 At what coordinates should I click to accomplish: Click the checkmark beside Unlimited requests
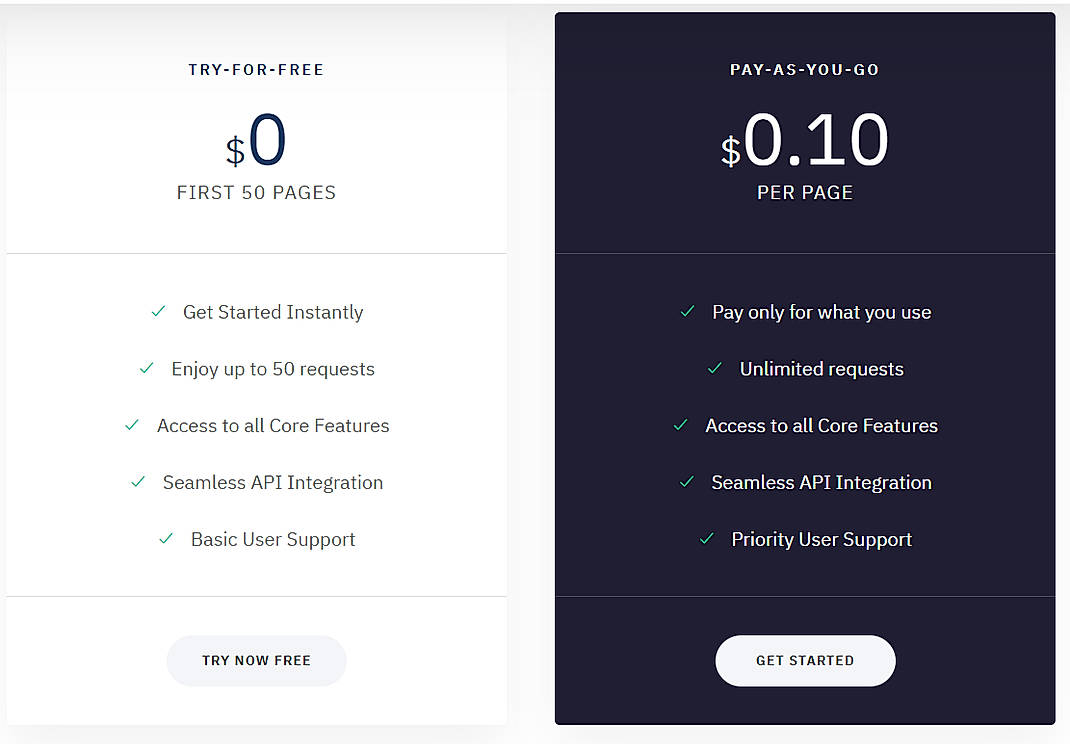pos(714,369)
